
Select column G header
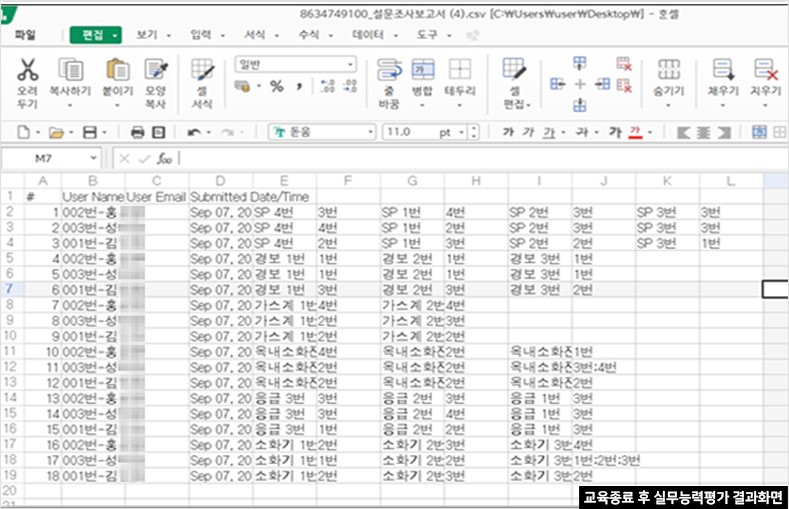click(x=412, y=181)
